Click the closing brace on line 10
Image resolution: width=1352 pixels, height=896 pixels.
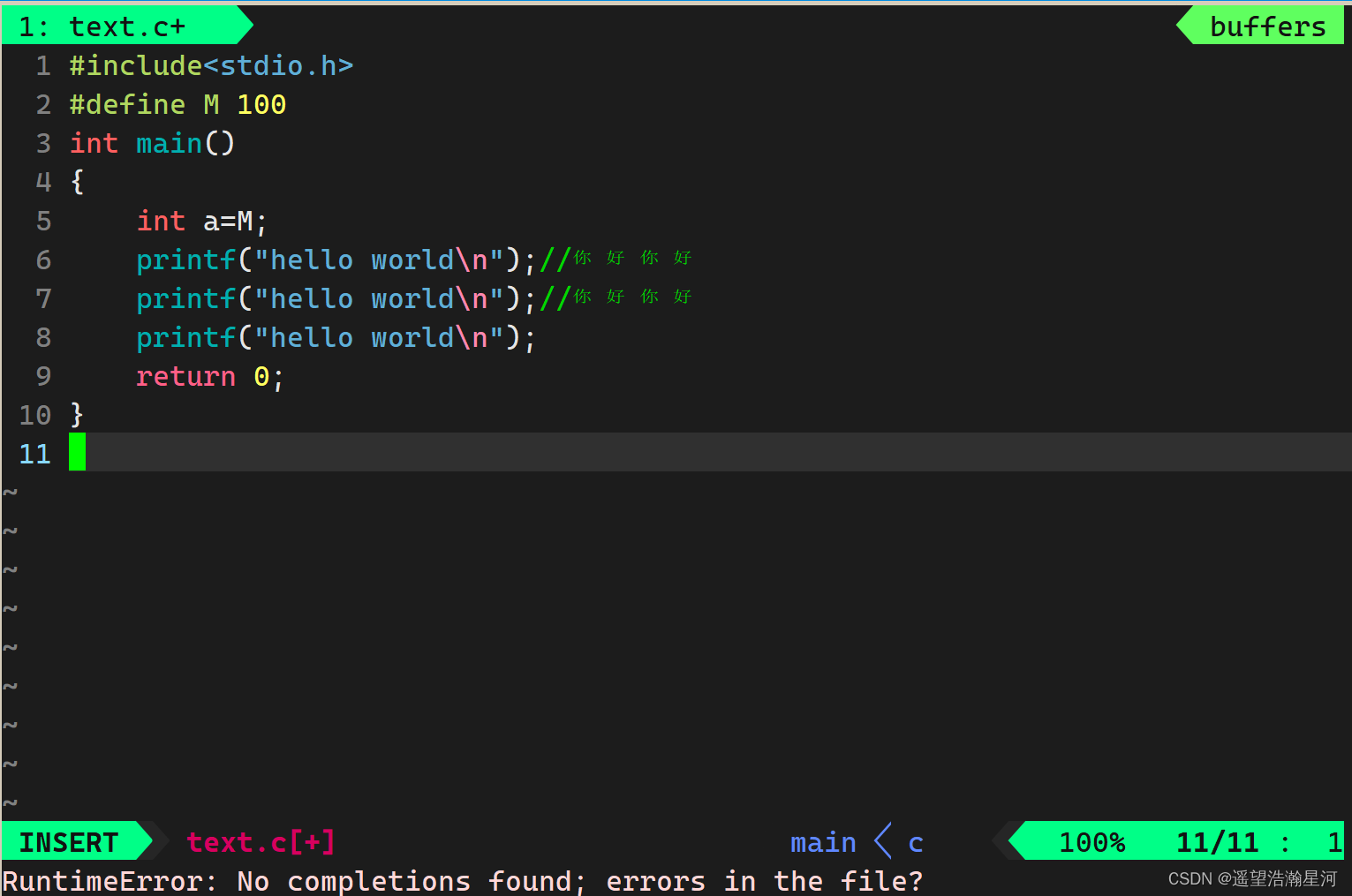(77, 414)
